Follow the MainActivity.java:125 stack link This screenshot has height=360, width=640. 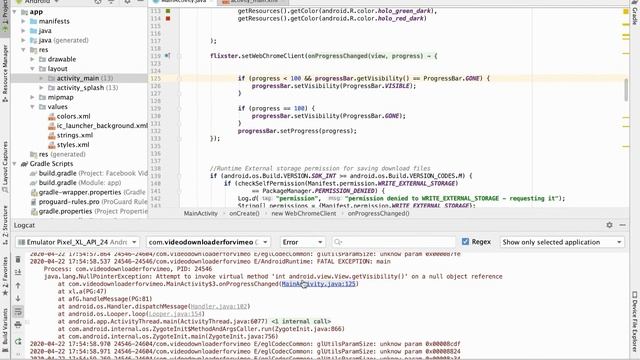318,284
